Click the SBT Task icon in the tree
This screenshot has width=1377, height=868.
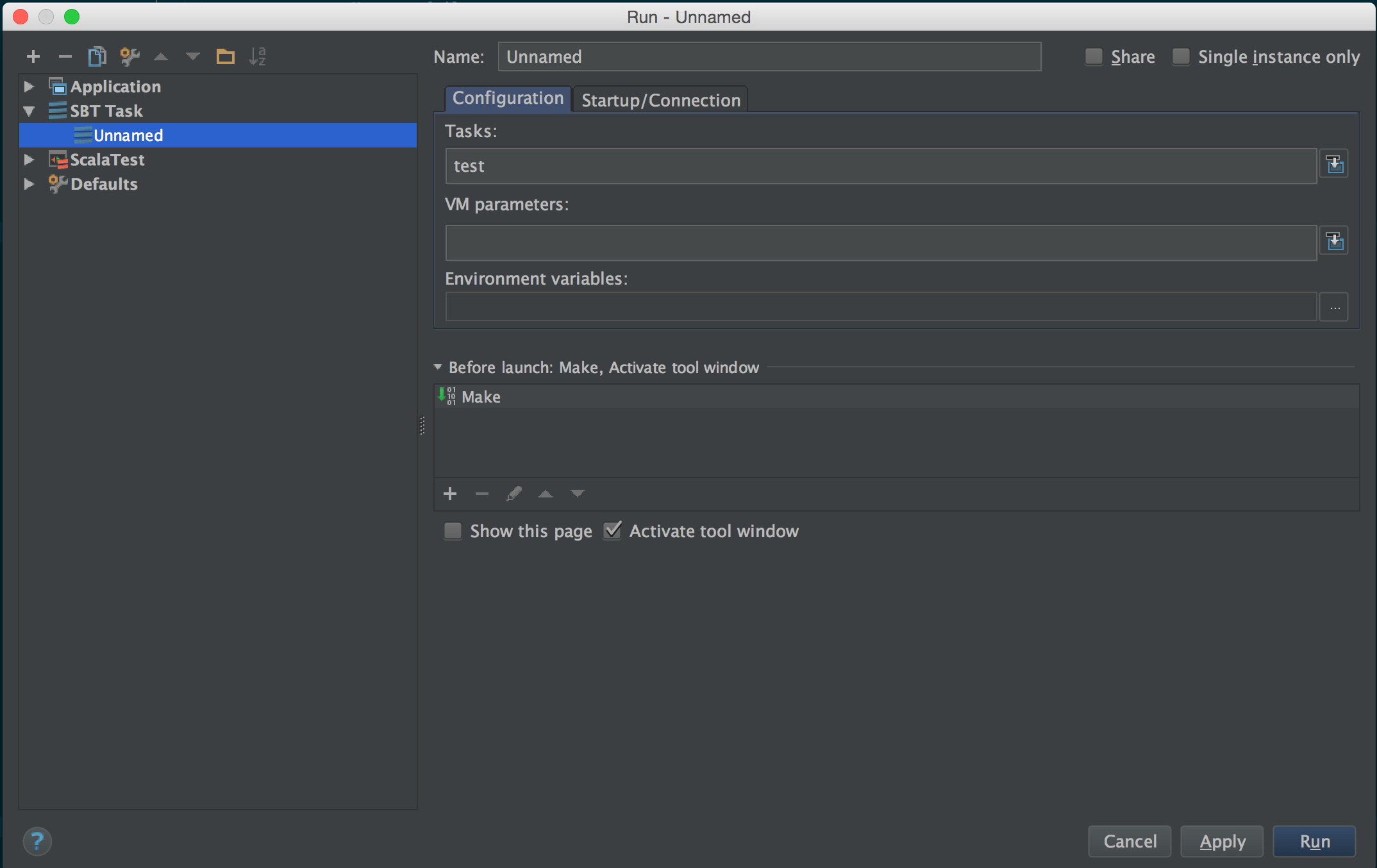point(58,111)
